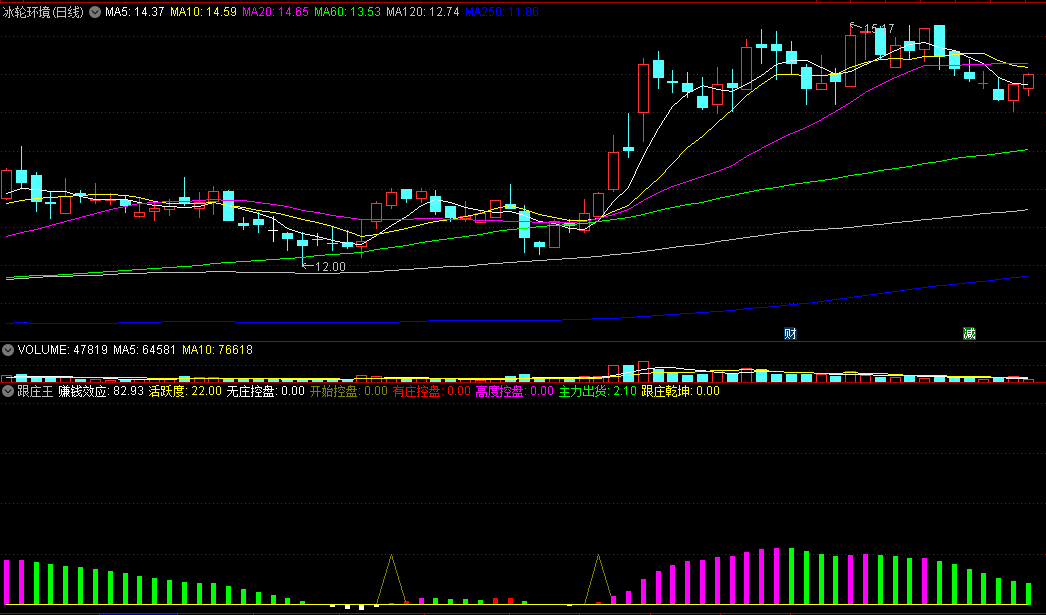Screen dimensions: 1046x615
Task: Click the MA60: 13.53 label
Action: [347, 12]
